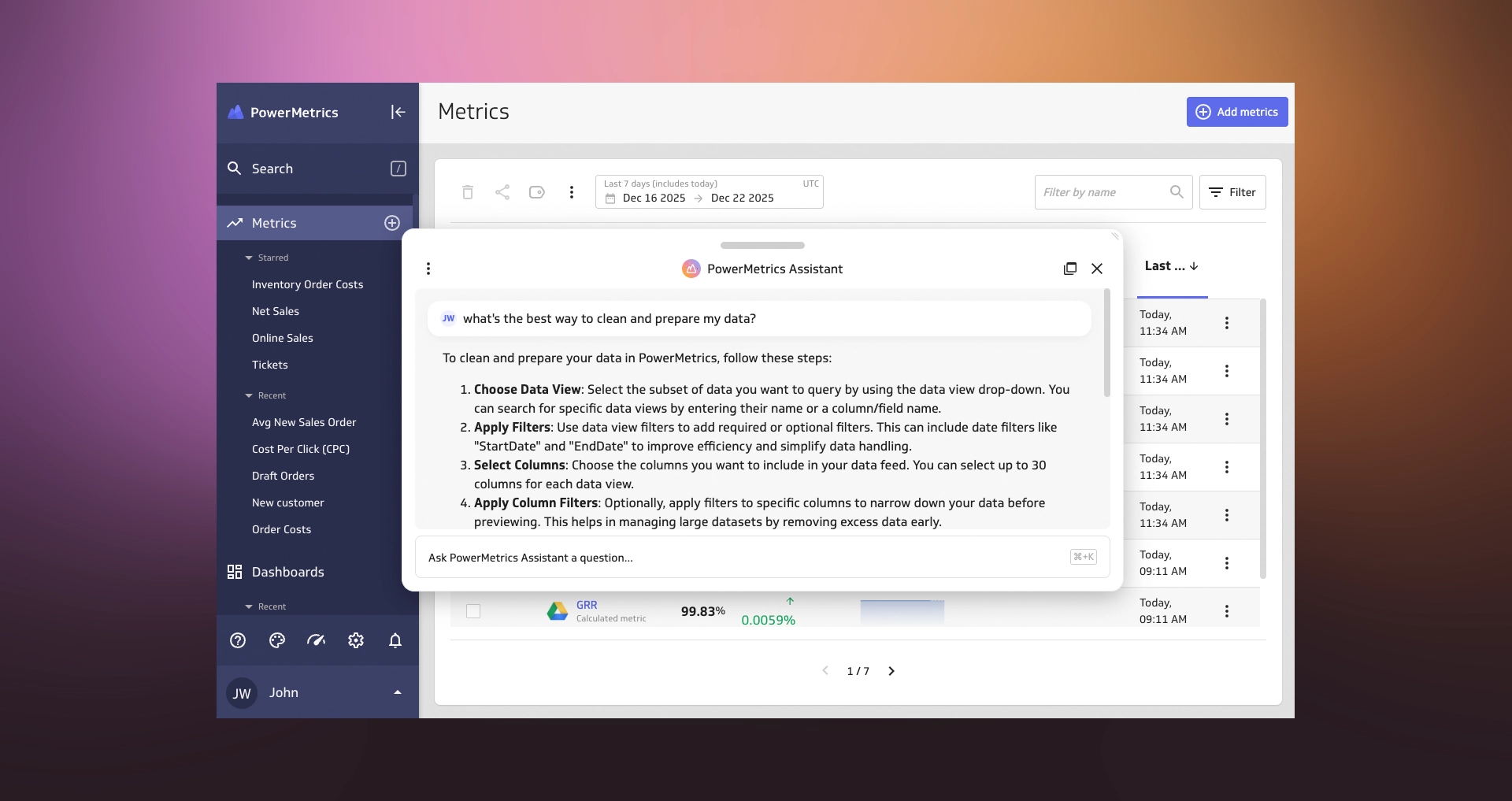Open the PowerMetrics Assistant options menu
This screenshot has height=801, width=1512.
[x=428, y=269]
